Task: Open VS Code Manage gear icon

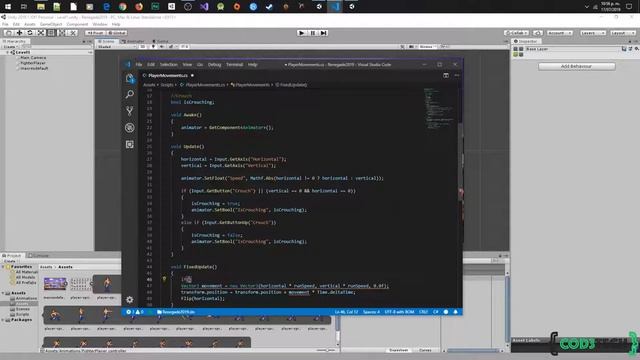Action: click(x=130, y=300)
